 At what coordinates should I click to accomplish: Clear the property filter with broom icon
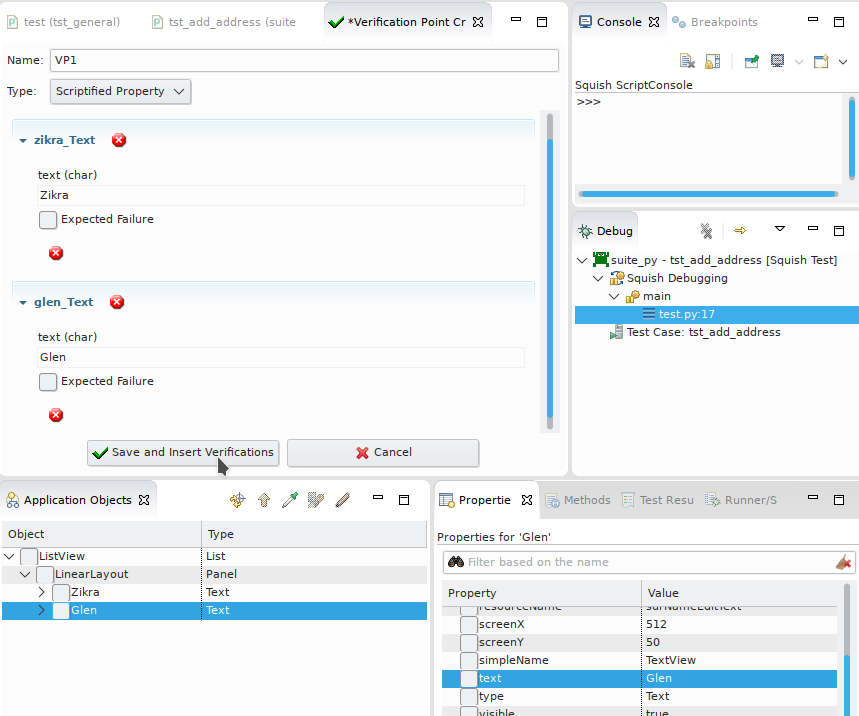click(x=844, y=562)
